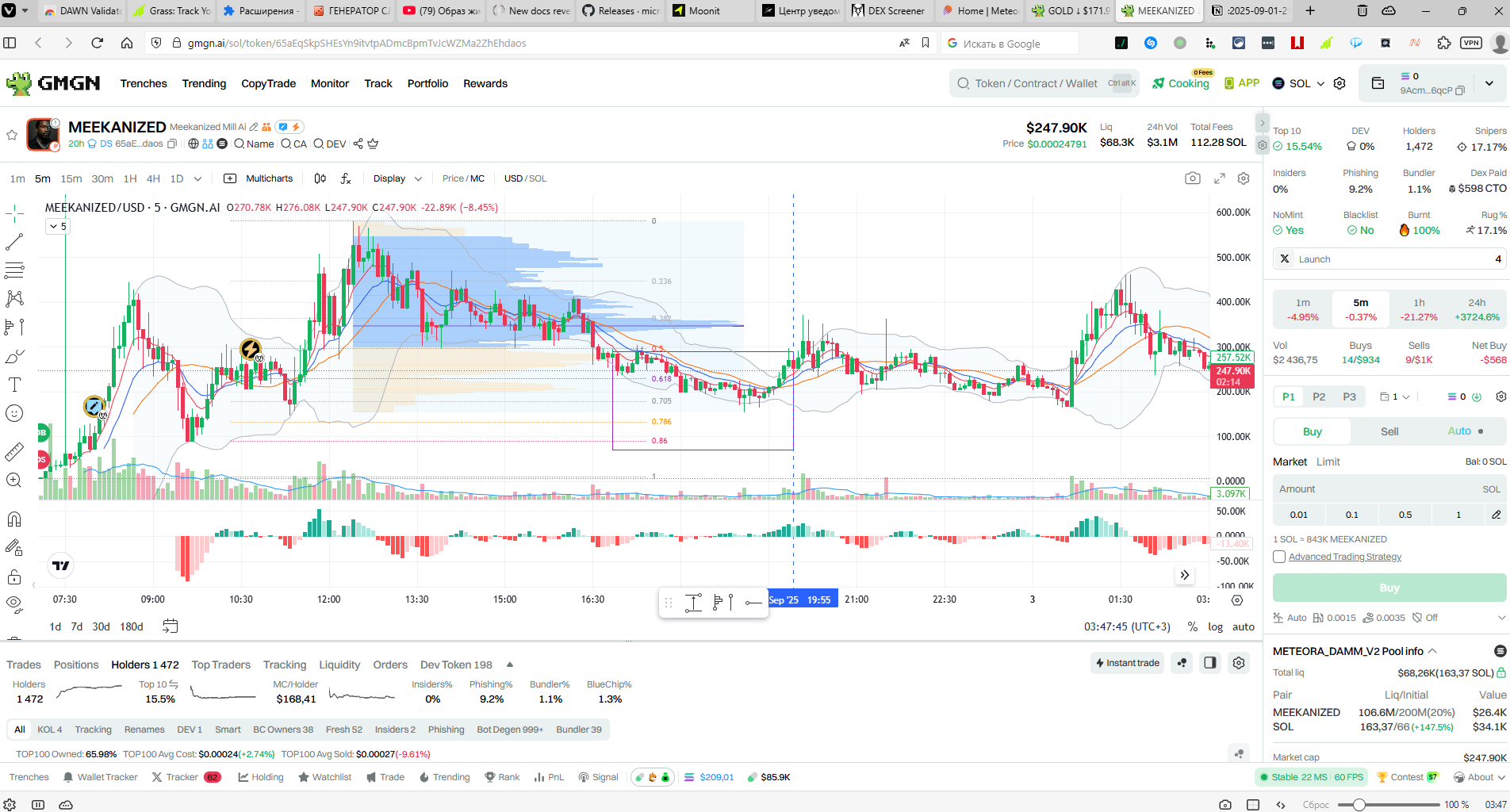Add MEEKANIZED to favorites star
The image size is (1510, 812).
12,135
